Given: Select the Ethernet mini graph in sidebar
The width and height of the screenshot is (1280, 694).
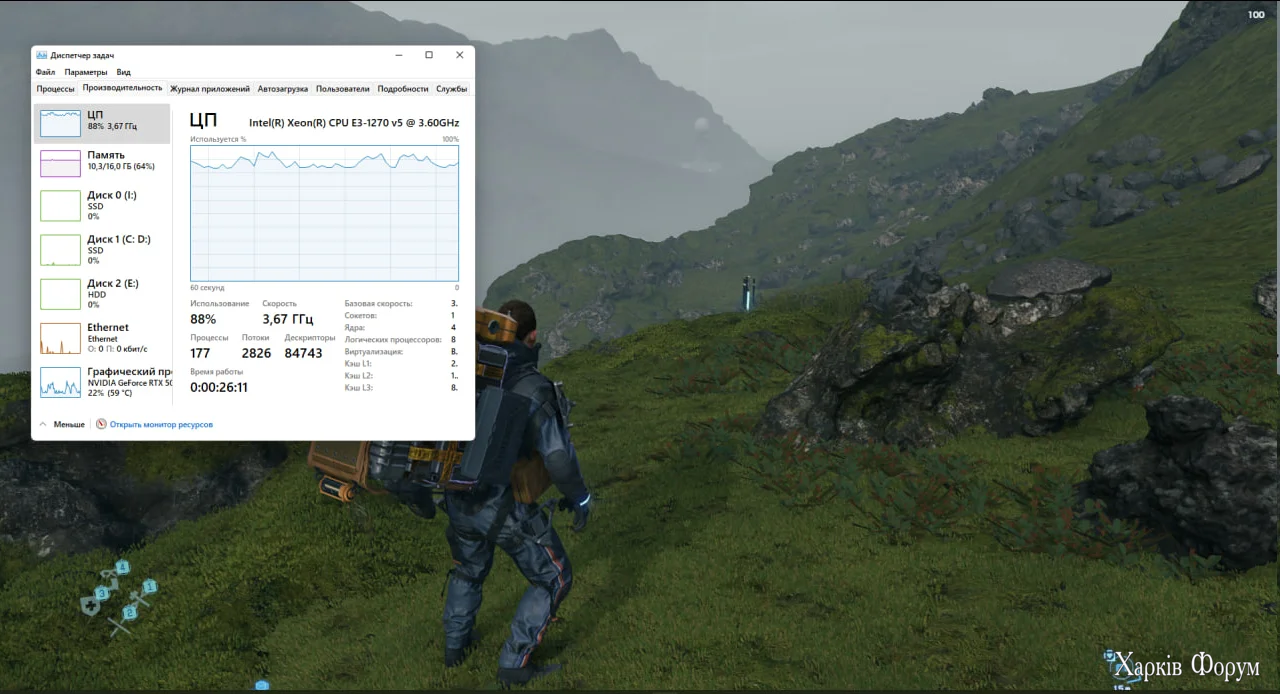Looking at the screenshot, I should pyautogui.click(x=60, y=338).
